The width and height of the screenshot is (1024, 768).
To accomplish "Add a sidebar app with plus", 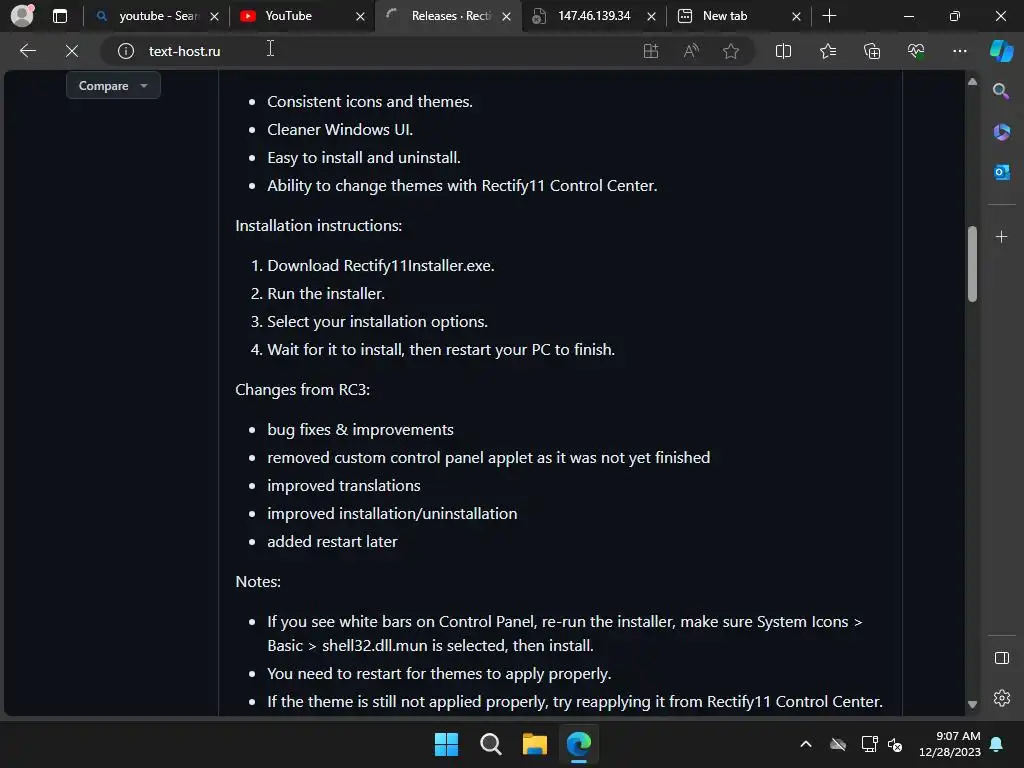I will click(x=1001, y=236).
